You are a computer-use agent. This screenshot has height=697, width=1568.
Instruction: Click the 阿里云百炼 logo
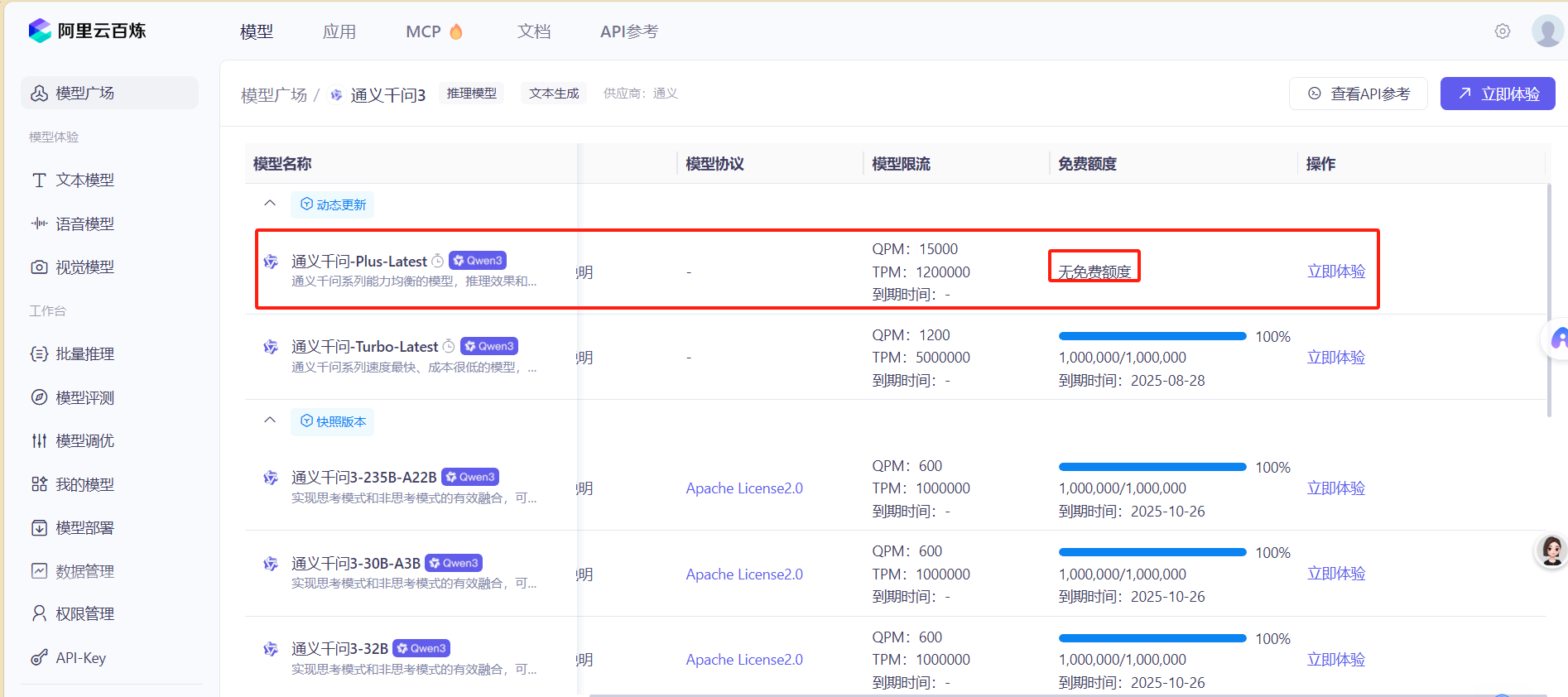(87, 31)
